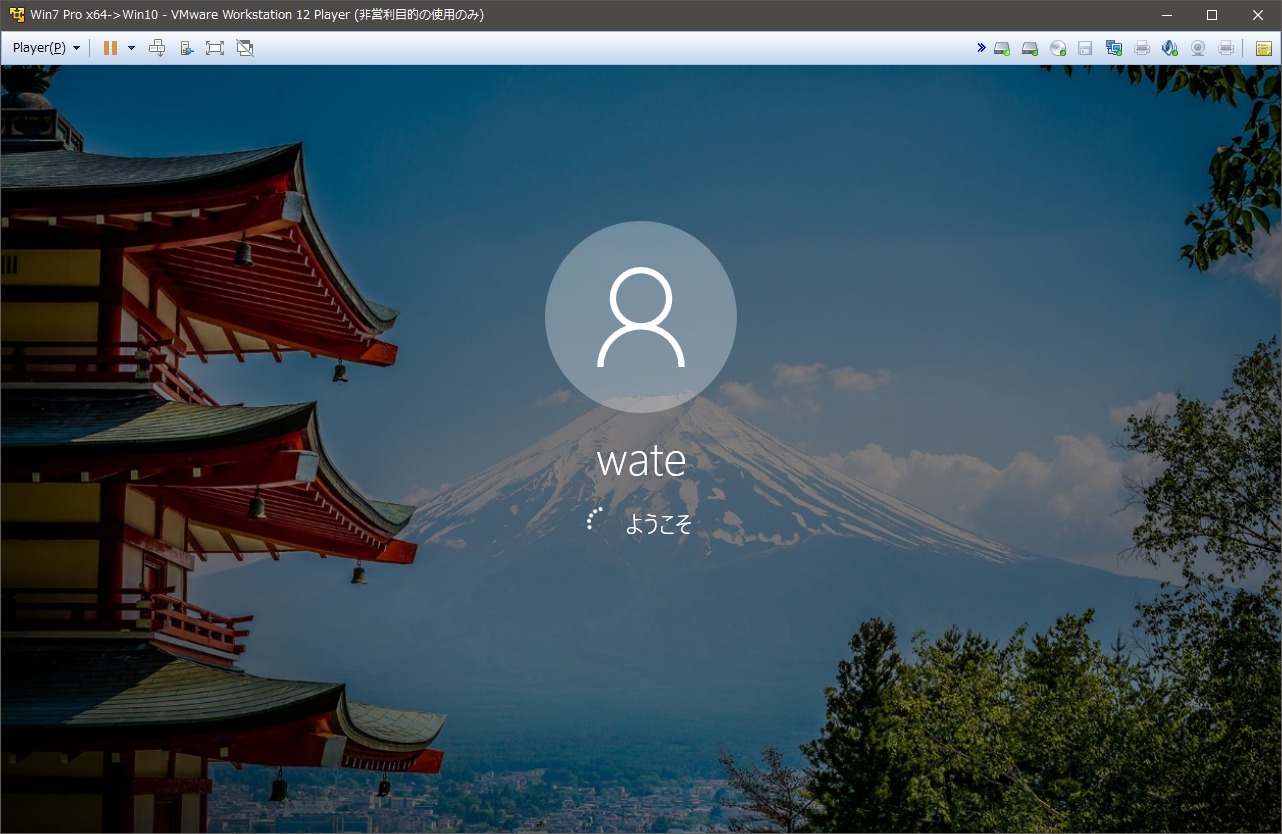Minimize the VMware Player window
The image size is (1282, 834).
(x=1166, y=15)
